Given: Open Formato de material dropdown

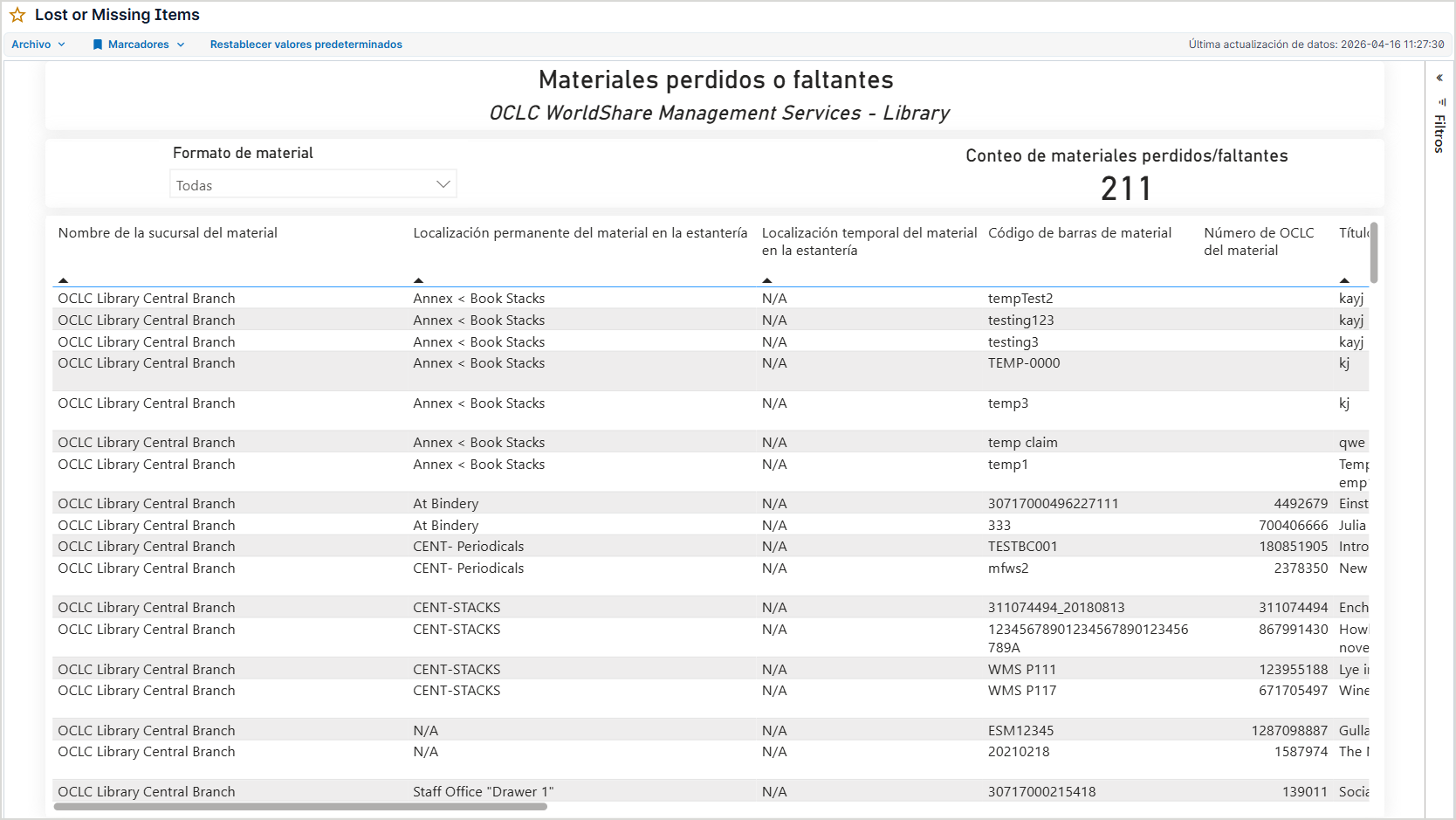Looking at the screenshot, I should (312, 184).
